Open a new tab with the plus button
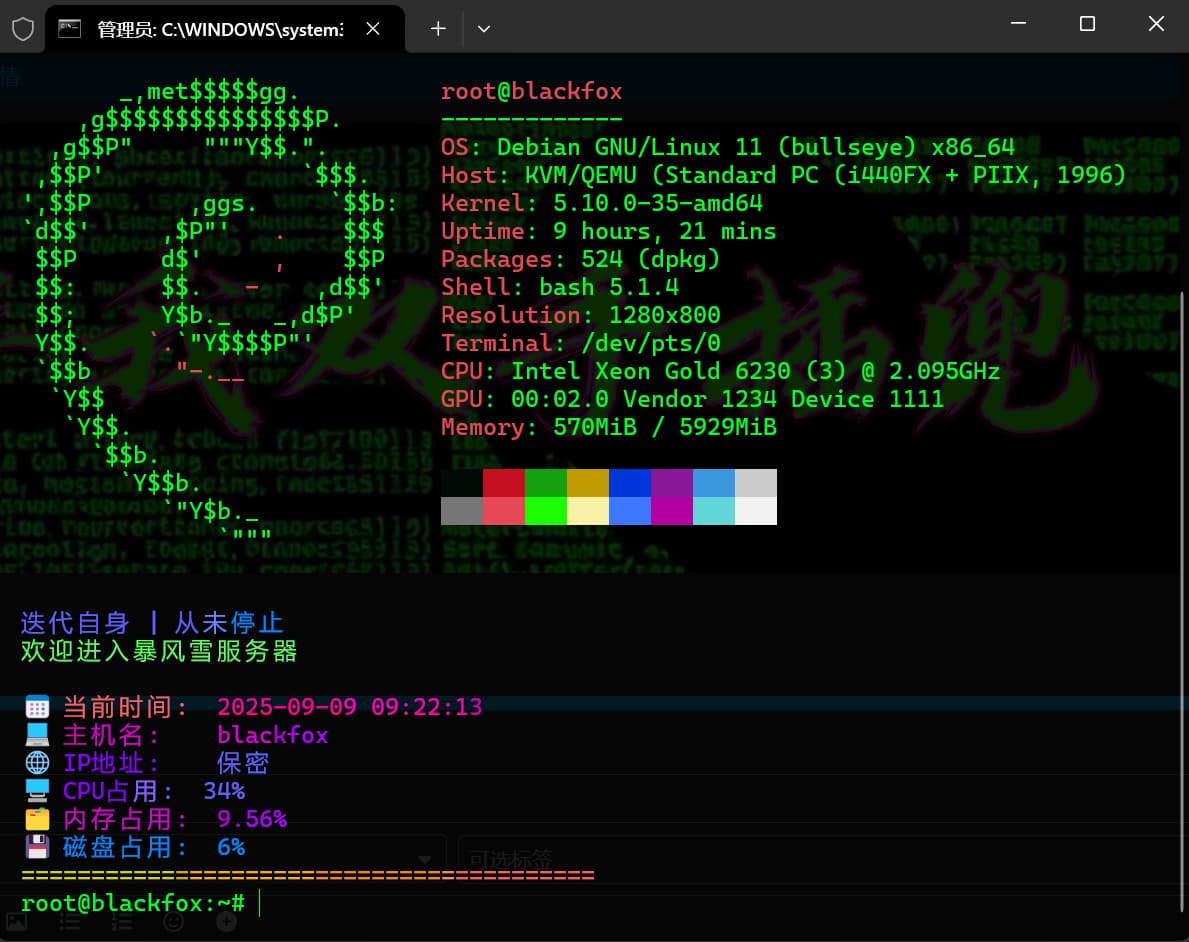Image resolution: width=1189 pixels, height=942 pixels. point(438,29)
